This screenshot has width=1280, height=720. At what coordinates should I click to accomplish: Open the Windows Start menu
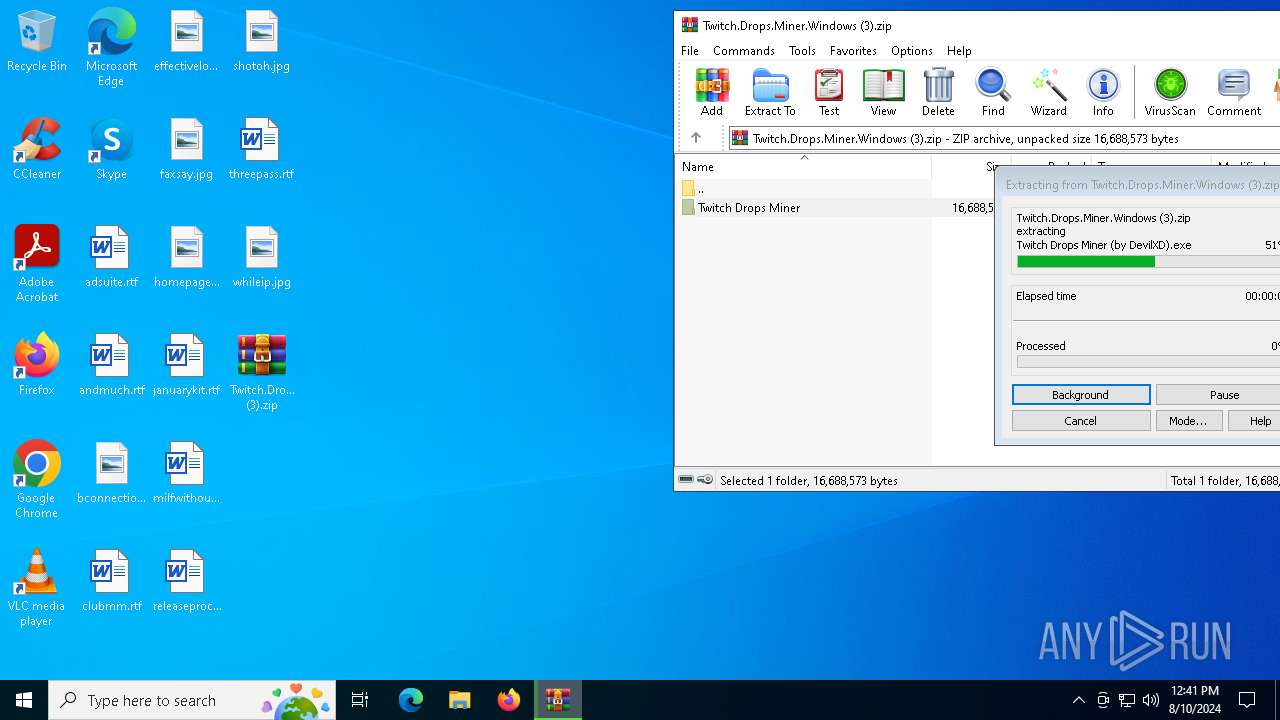[x=24, y=700]
